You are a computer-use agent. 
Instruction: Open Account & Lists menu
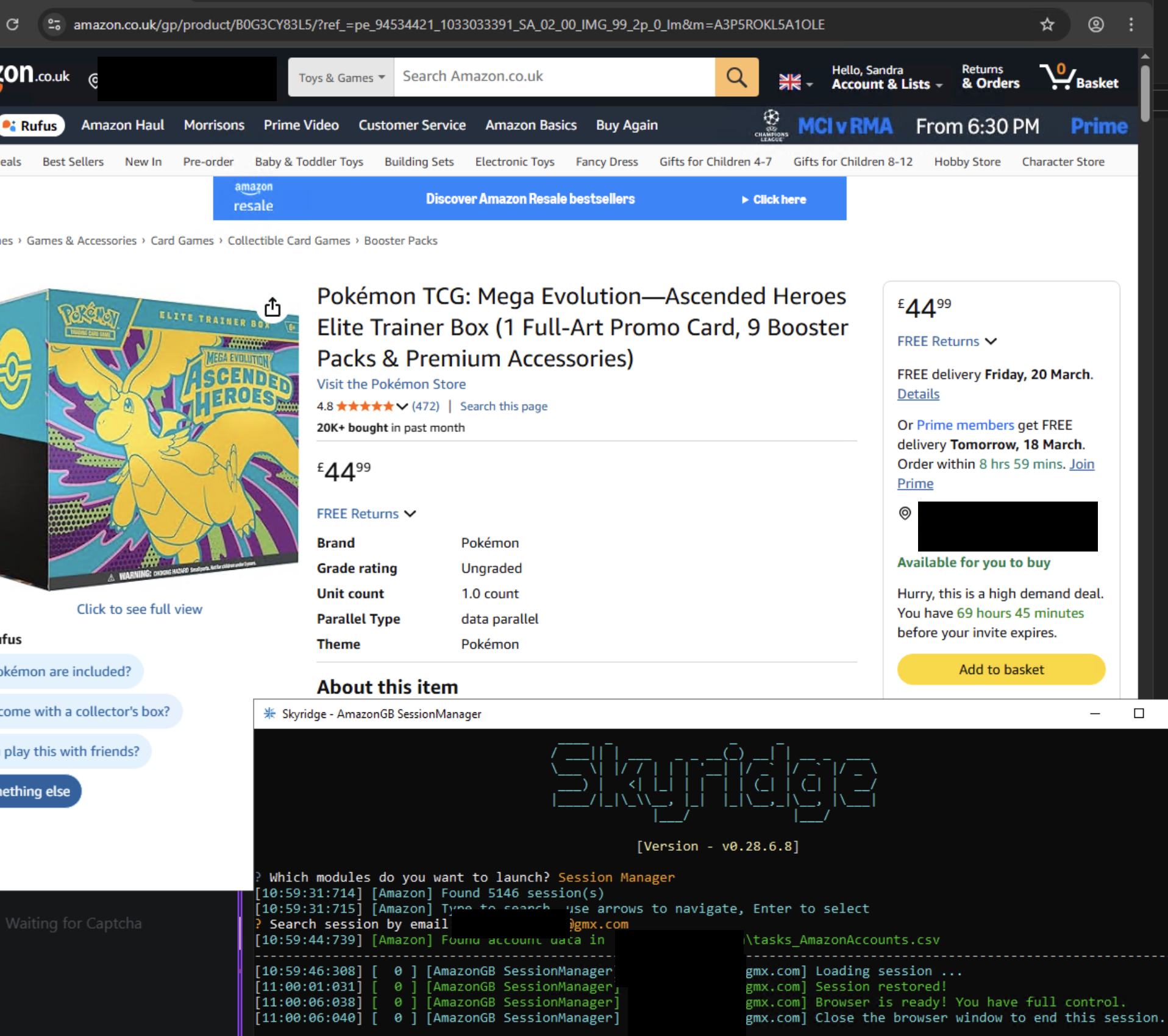[886, 77]
